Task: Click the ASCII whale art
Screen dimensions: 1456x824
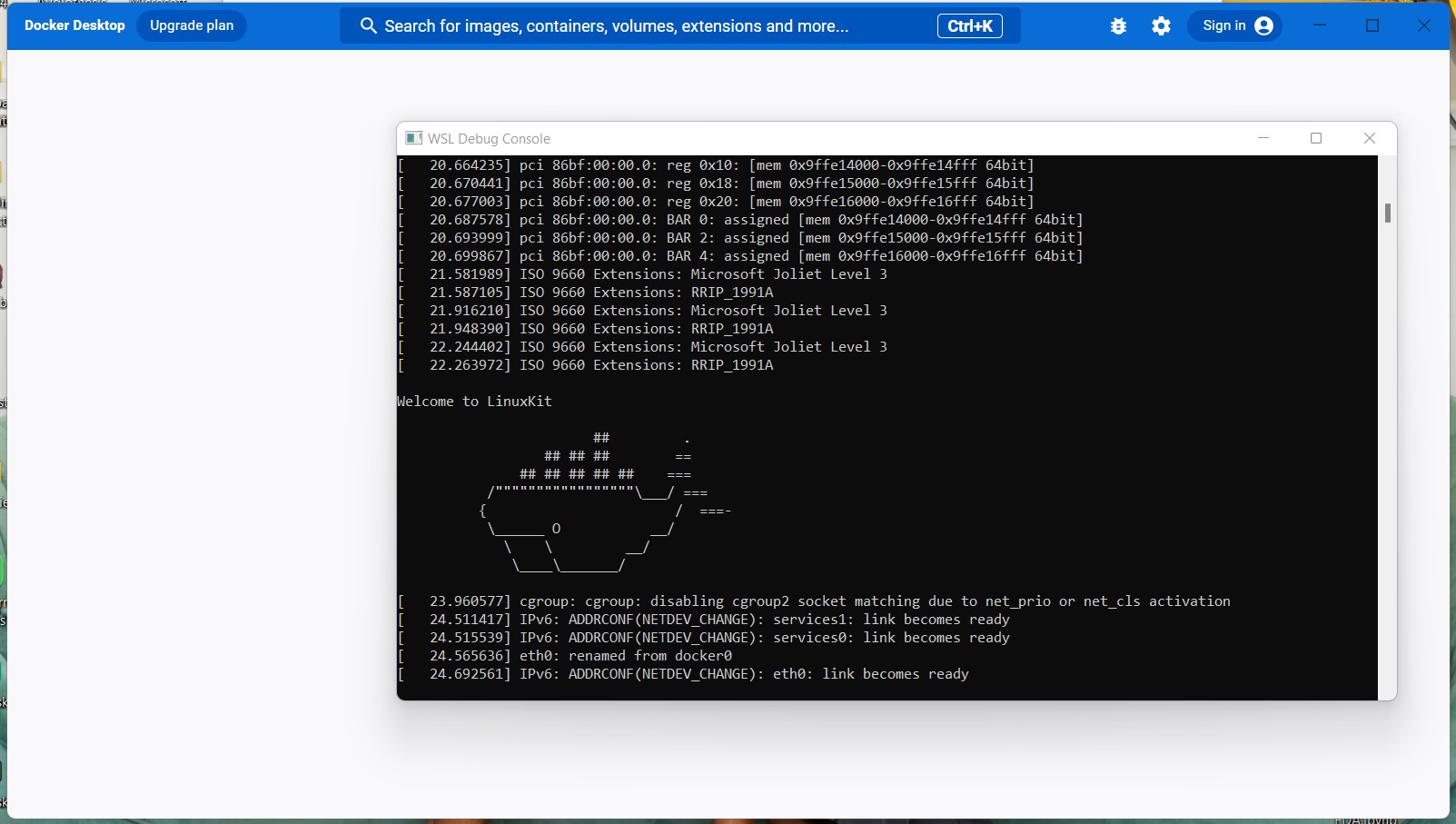Action: pos(606,502)
